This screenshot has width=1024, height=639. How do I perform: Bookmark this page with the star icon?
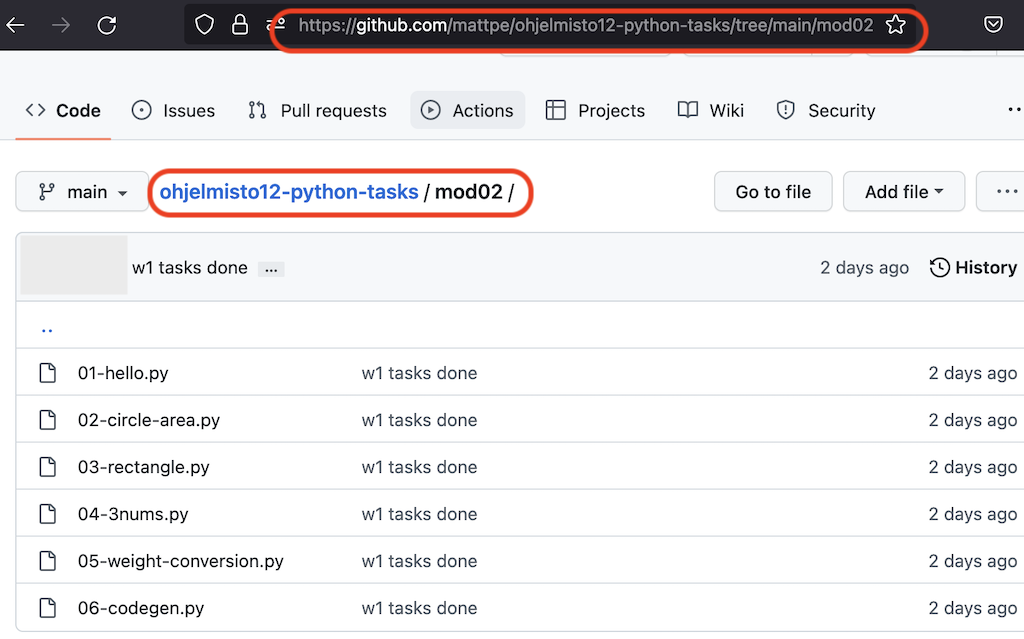[895, 25]
